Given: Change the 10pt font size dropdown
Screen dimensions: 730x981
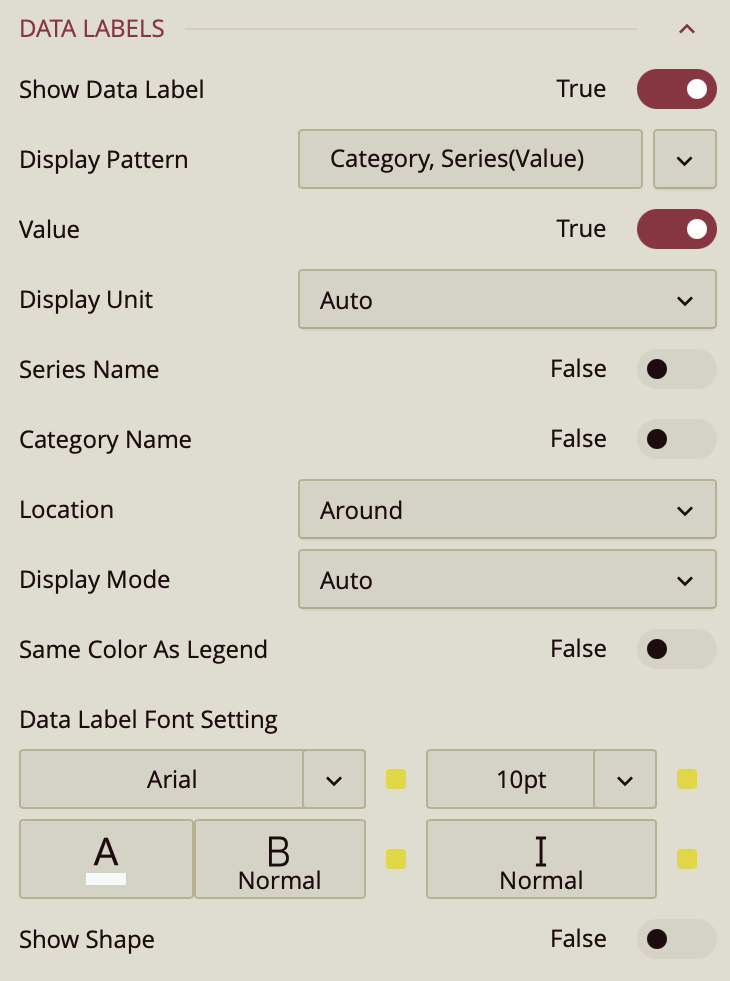Looking at the screenshot, I should (625, 779).
